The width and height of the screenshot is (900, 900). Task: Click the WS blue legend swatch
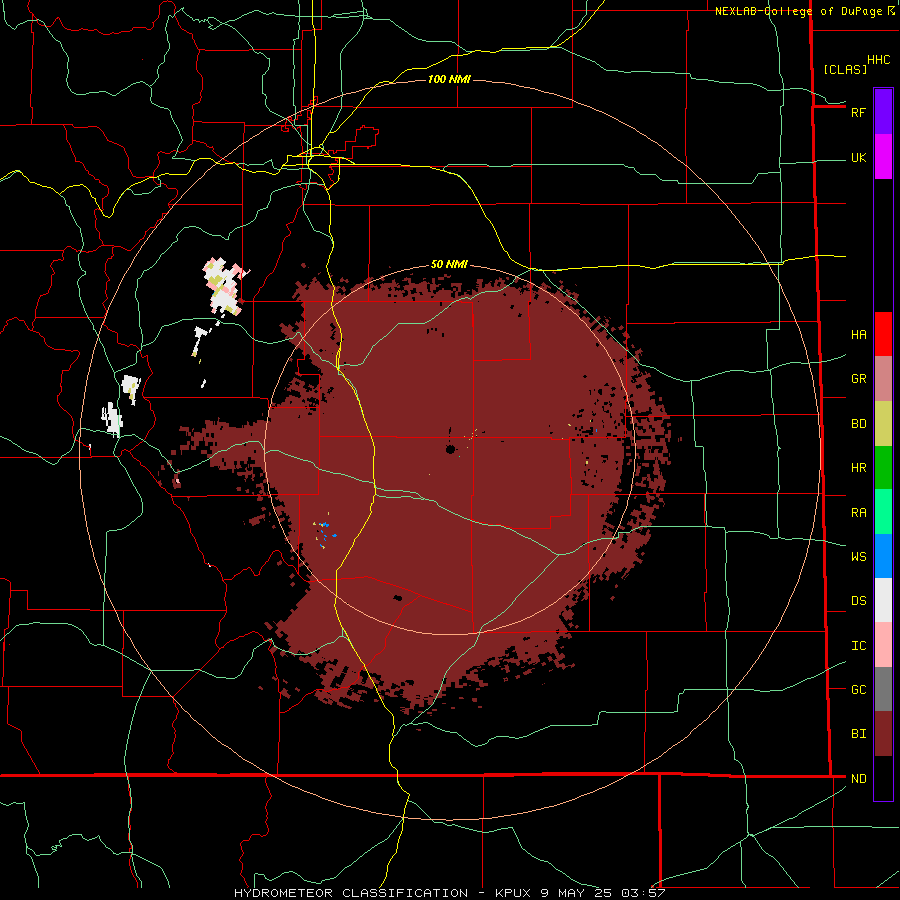click(x=883, y=556)
